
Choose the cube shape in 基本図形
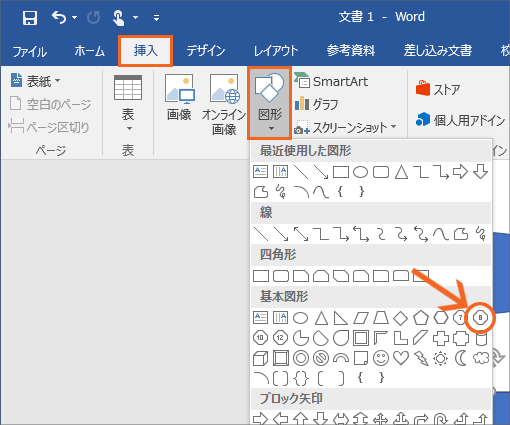coord(261,359)
